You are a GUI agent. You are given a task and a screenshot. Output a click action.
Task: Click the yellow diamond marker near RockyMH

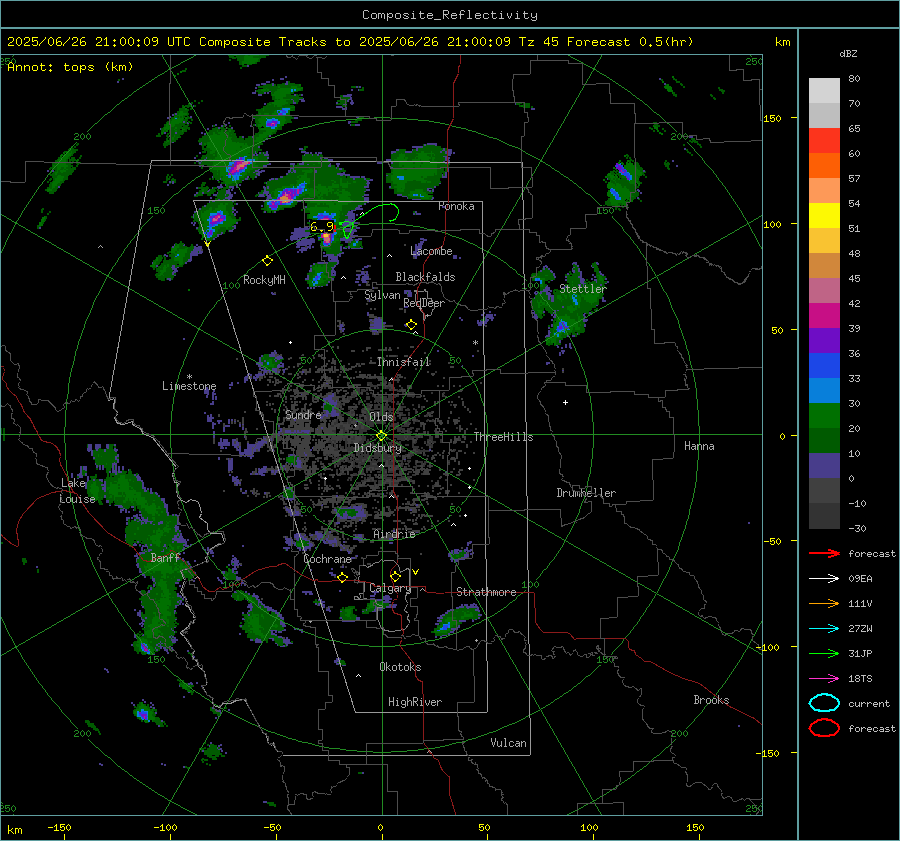(x=267, y=261)
